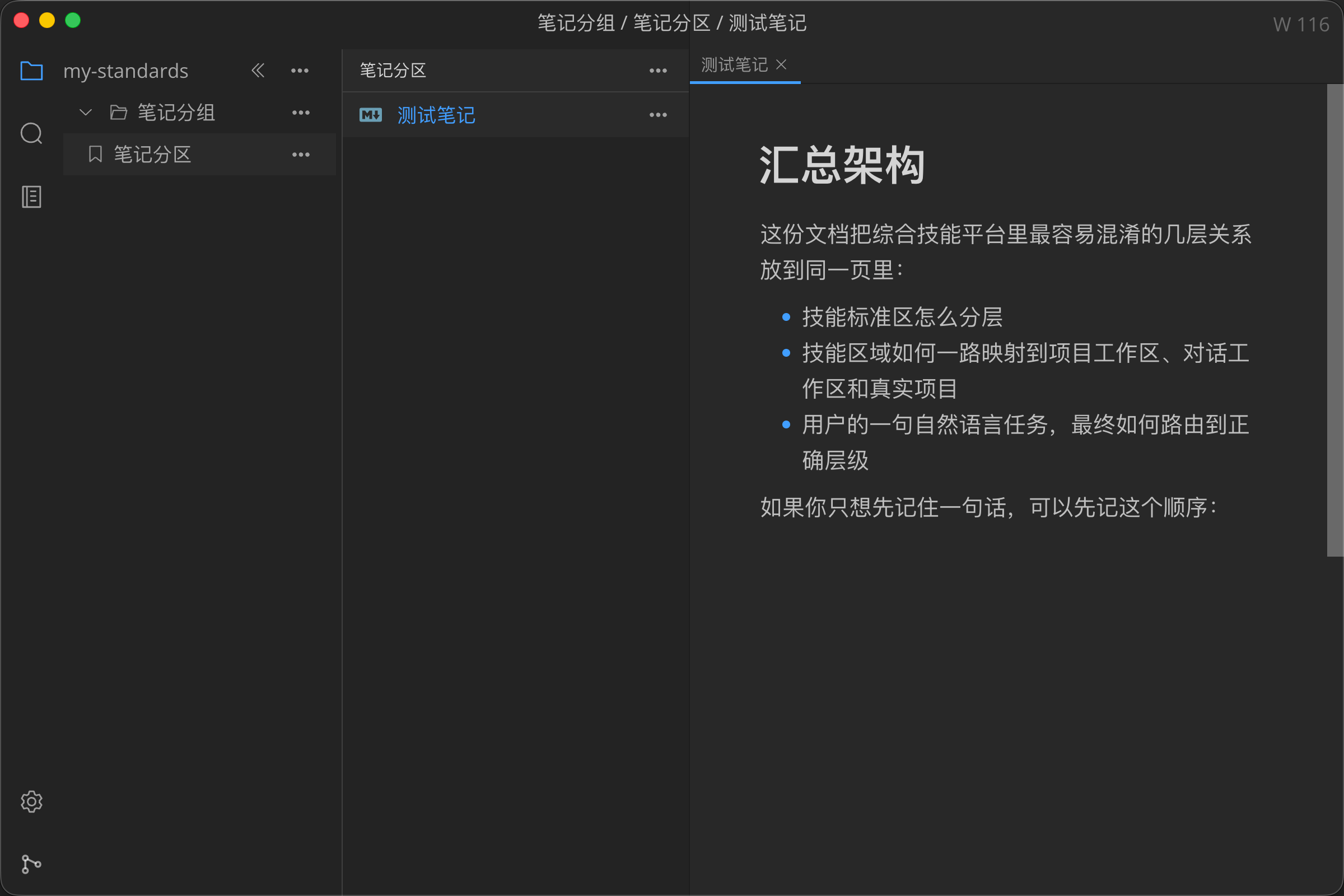The height and width of the screenshot is (896, 1344).
Task: Collapse sidebar with double chevron icon
Action: [x=258, y=71]
